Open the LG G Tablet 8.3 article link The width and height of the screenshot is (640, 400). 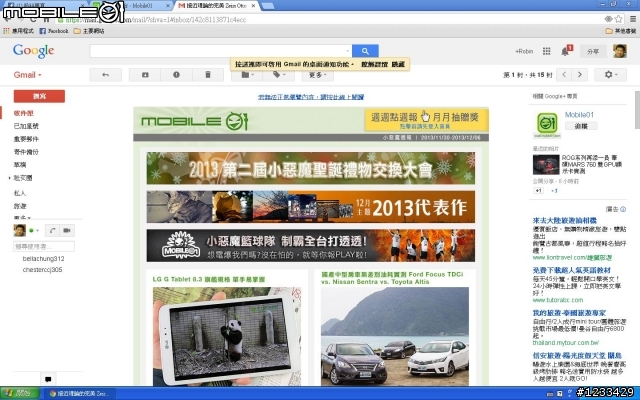[209, 279]
